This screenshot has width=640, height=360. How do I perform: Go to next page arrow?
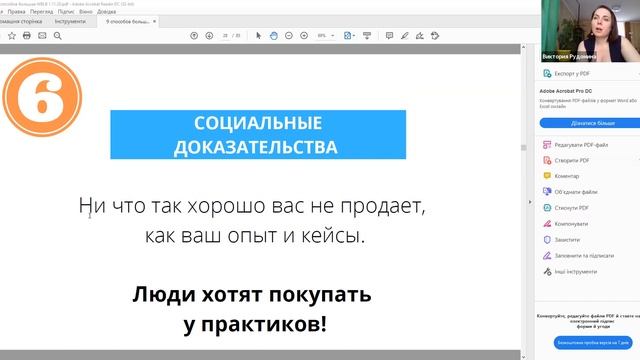209,36
